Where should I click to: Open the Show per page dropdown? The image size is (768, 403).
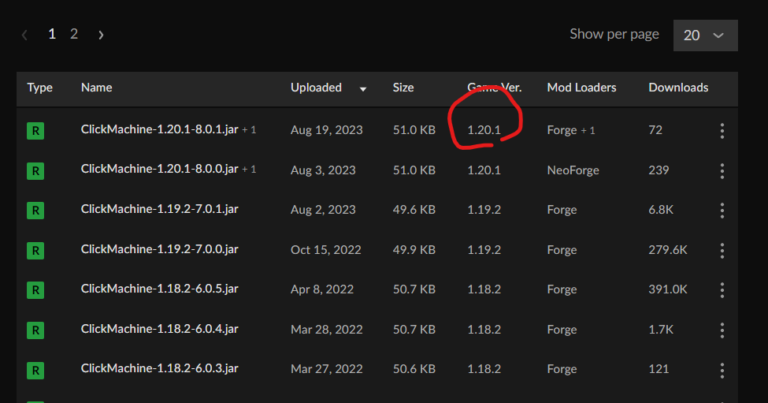coord(705,34)
